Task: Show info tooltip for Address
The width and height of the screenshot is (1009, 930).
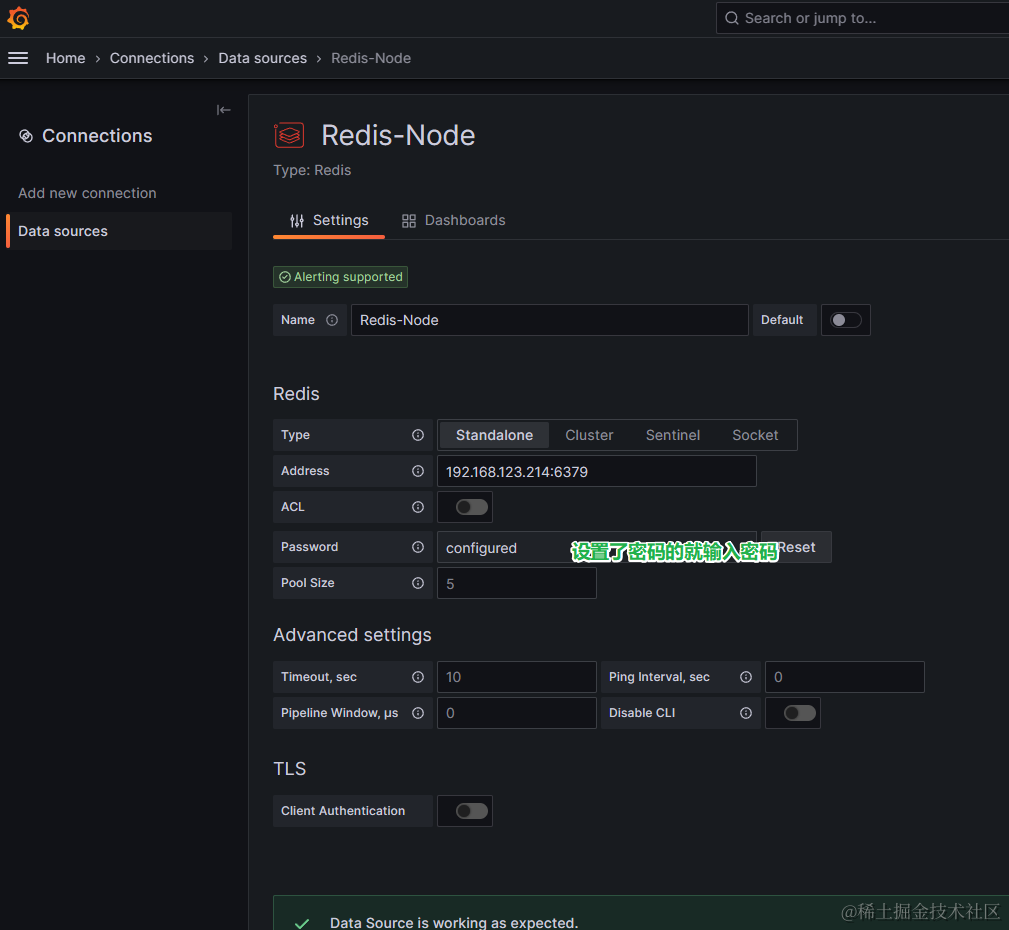Action: point(418,471)
